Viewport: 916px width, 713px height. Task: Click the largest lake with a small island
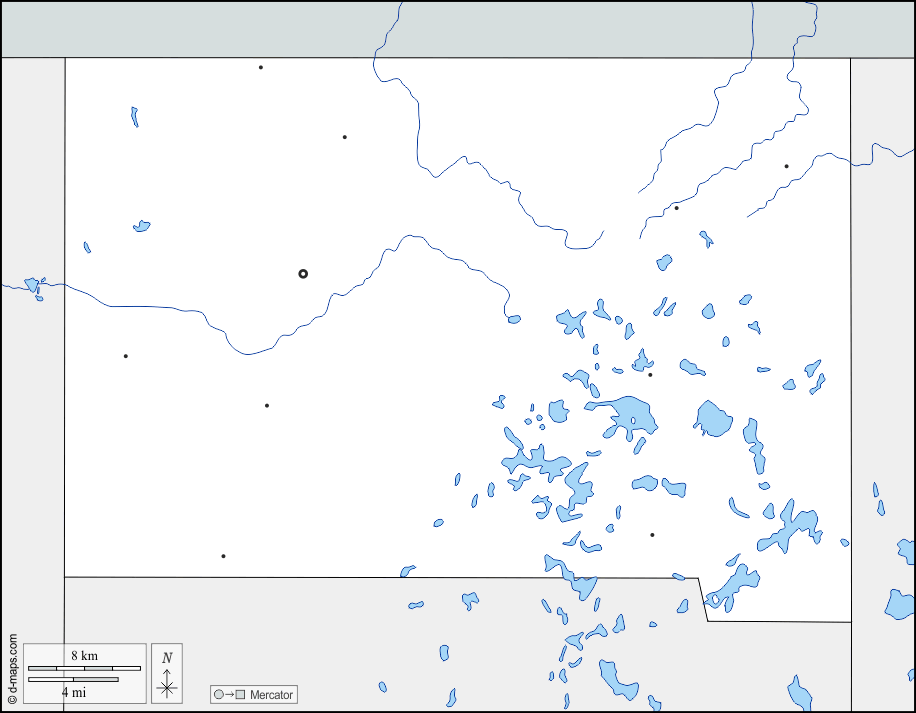pyautogui.click(x=627, y=415)
